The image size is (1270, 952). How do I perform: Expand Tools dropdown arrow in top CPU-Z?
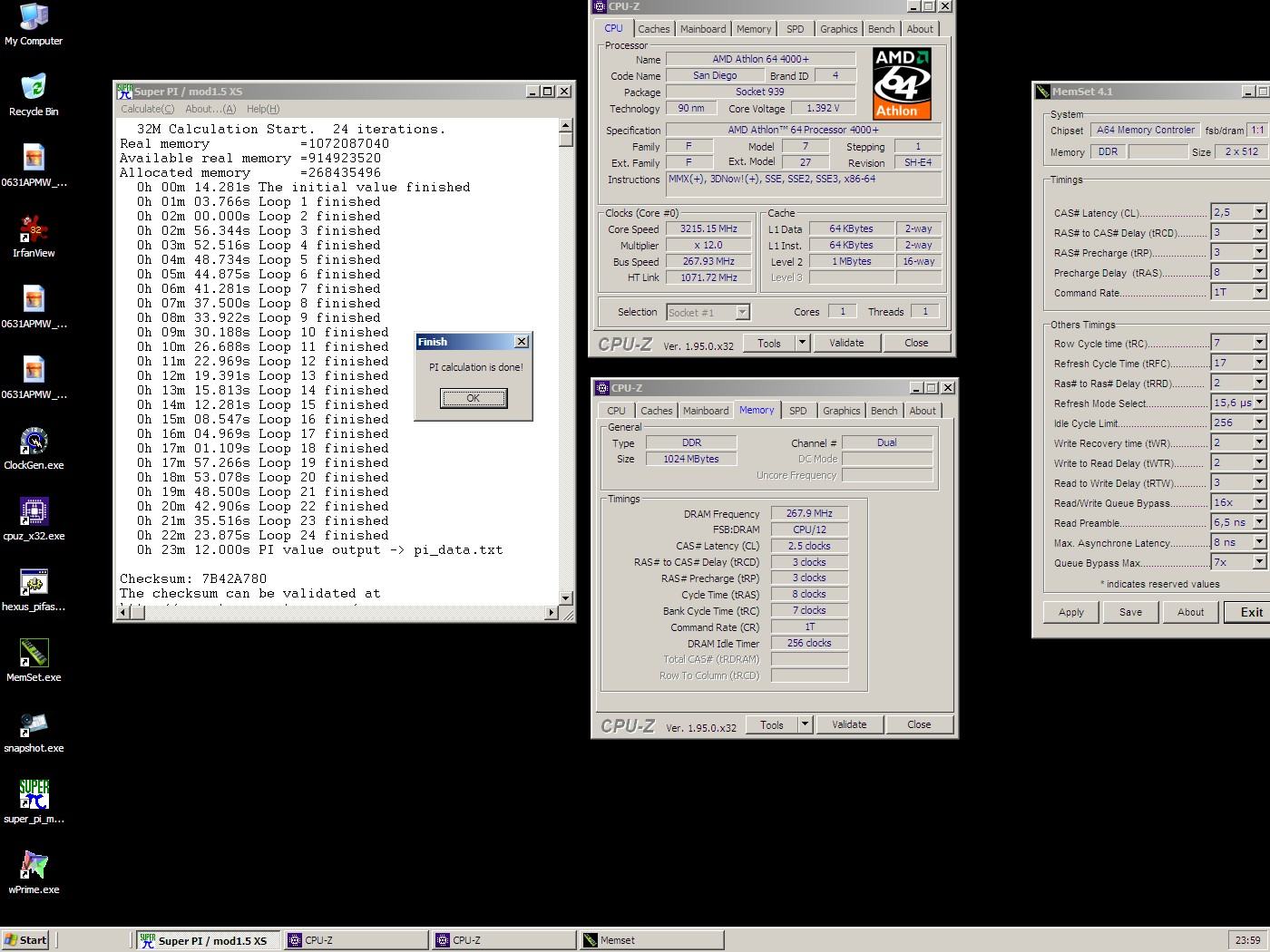[802, 343]
